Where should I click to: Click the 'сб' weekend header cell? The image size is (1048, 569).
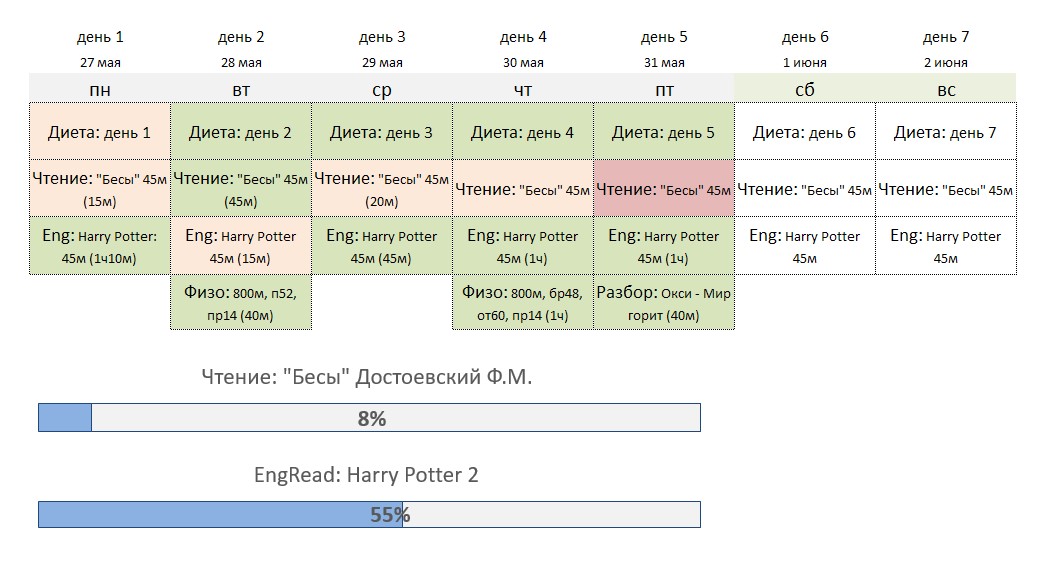(x=805, y=89)
